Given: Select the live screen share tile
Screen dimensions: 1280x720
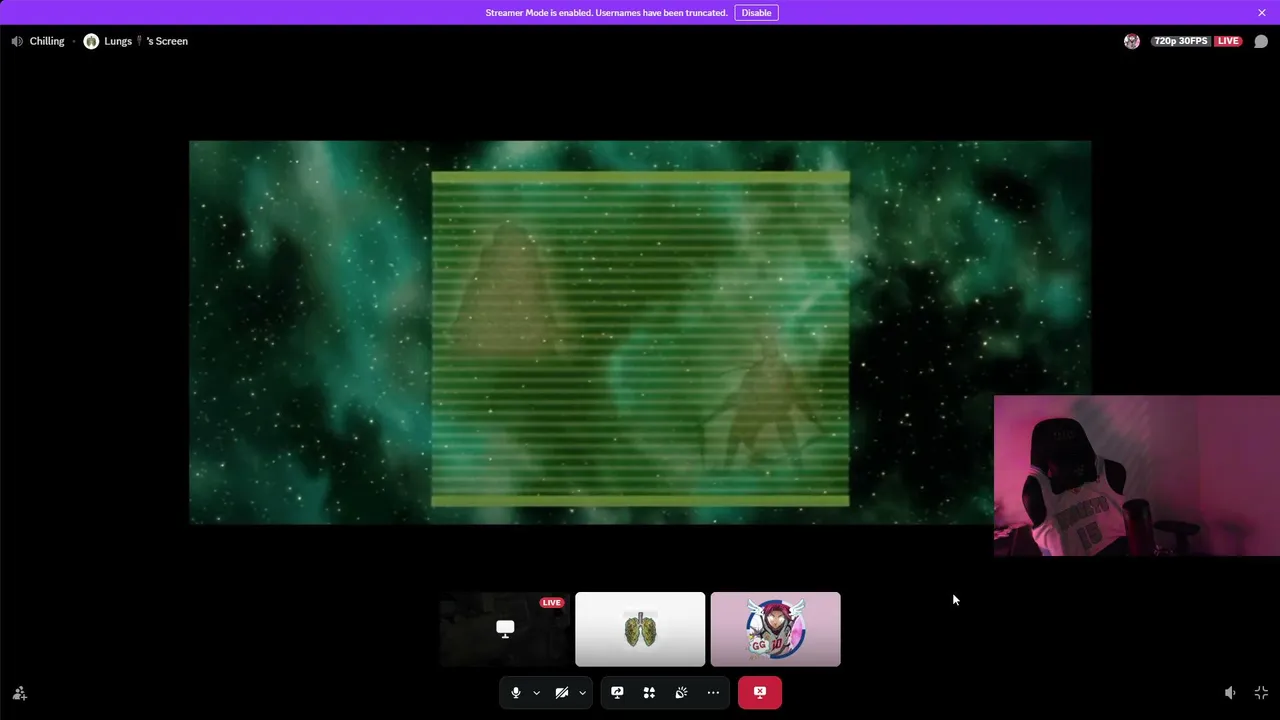Looking at the screenshot, I should click(x=505, y=629).
